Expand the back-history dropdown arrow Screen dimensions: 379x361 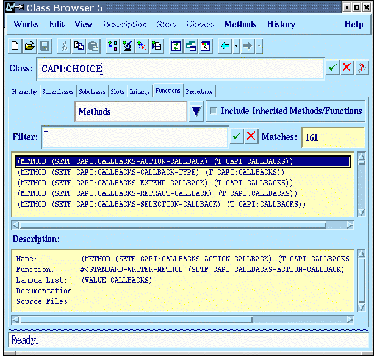236,46
